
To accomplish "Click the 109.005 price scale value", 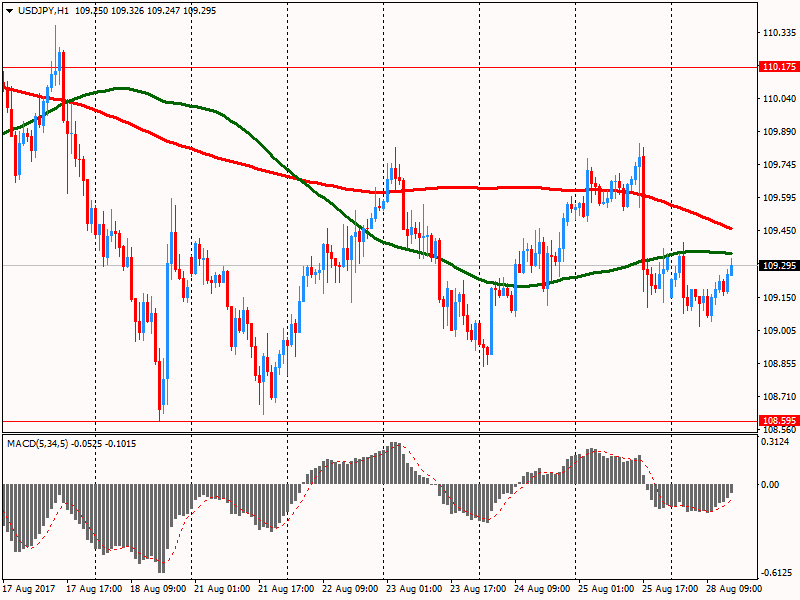I will pos(779,331).
